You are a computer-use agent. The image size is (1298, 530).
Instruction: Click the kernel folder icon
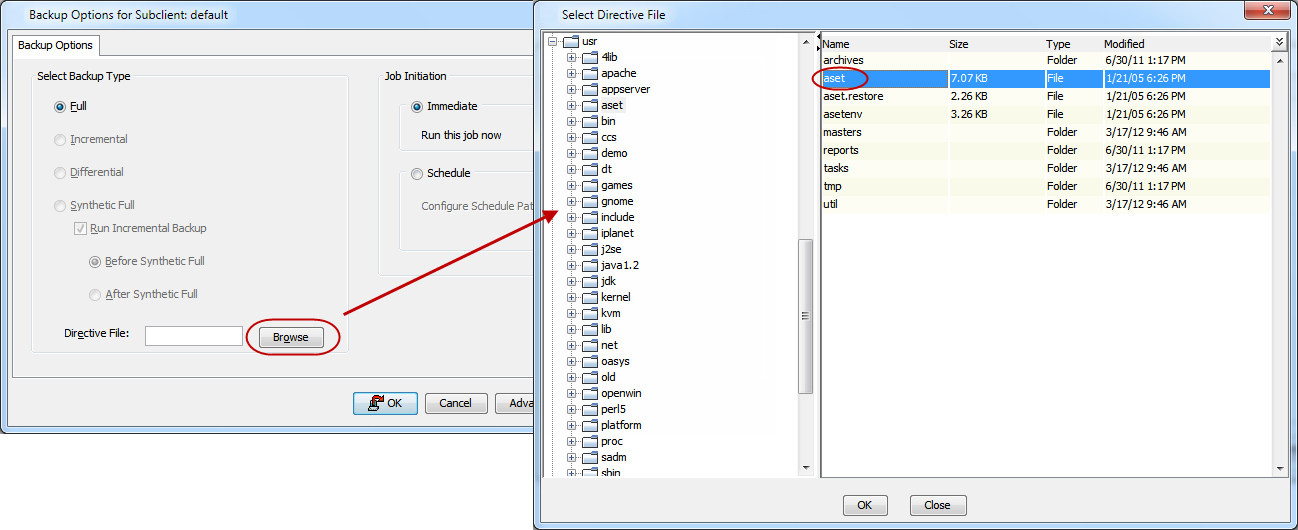pyautogui.click(x=589, y=298)
